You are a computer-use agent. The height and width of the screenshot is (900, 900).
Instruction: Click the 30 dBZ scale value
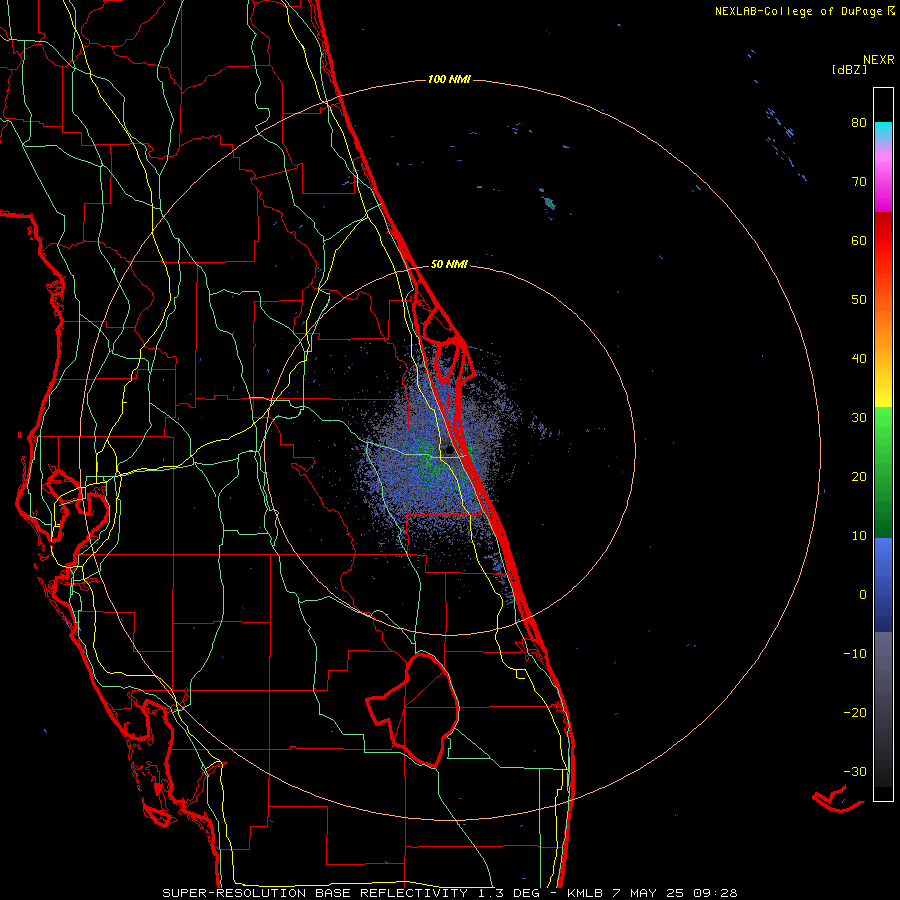859,418
